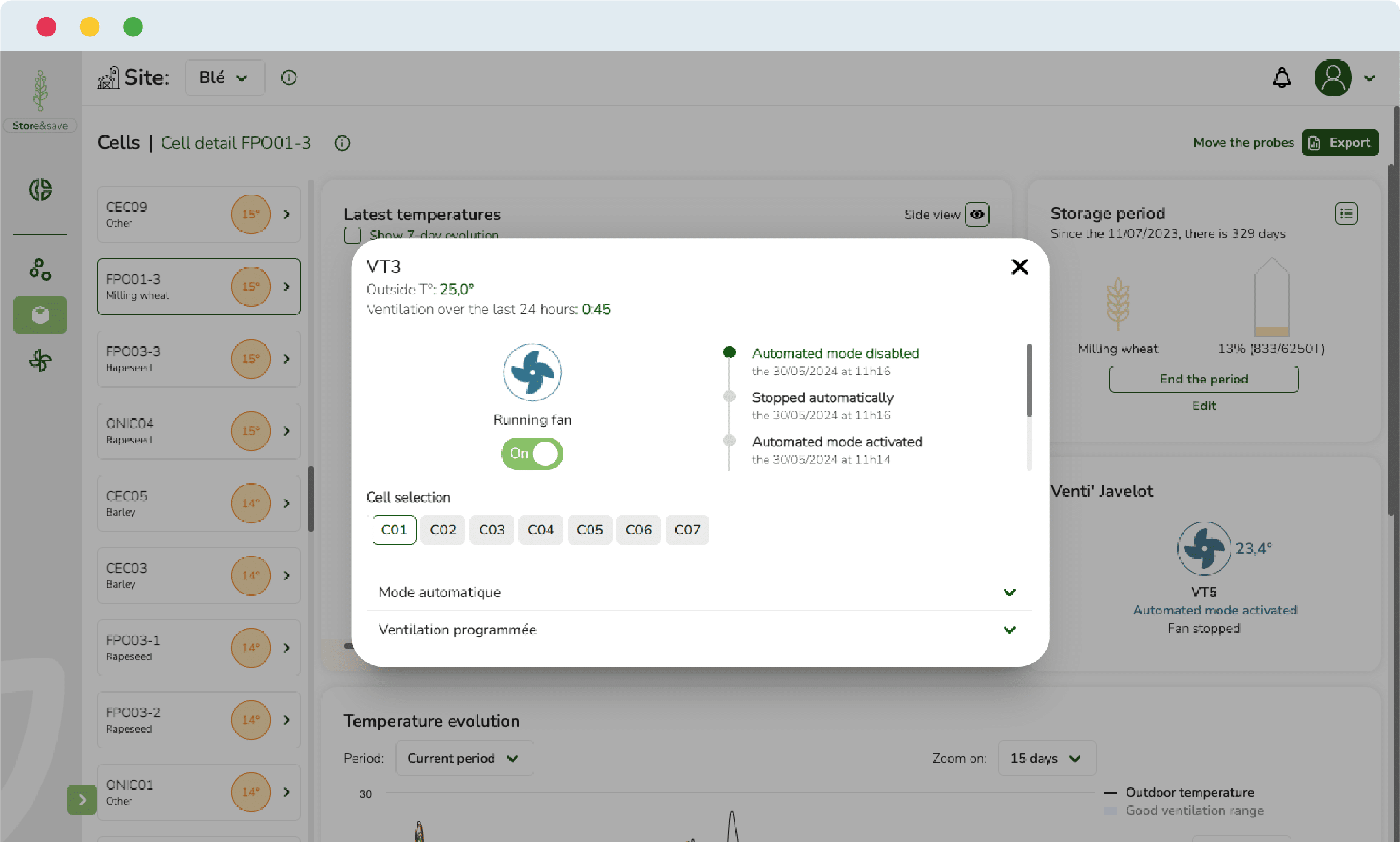This screenshot has height=843, width=1400.
Task: Open the Blé site dropdown
Action: (x=224, y=78)
